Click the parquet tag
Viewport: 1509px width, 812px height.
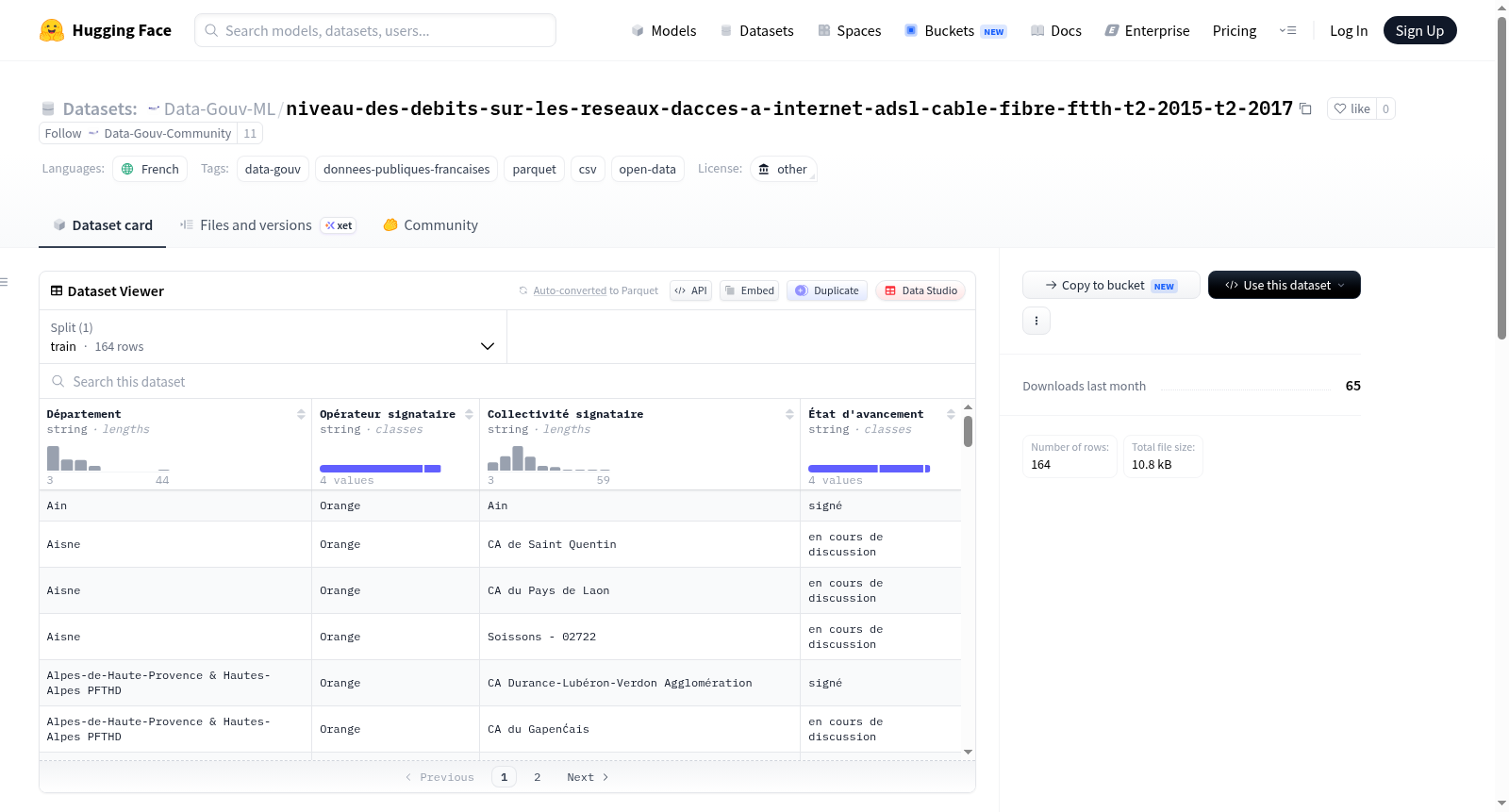click(x=534, y=169)
